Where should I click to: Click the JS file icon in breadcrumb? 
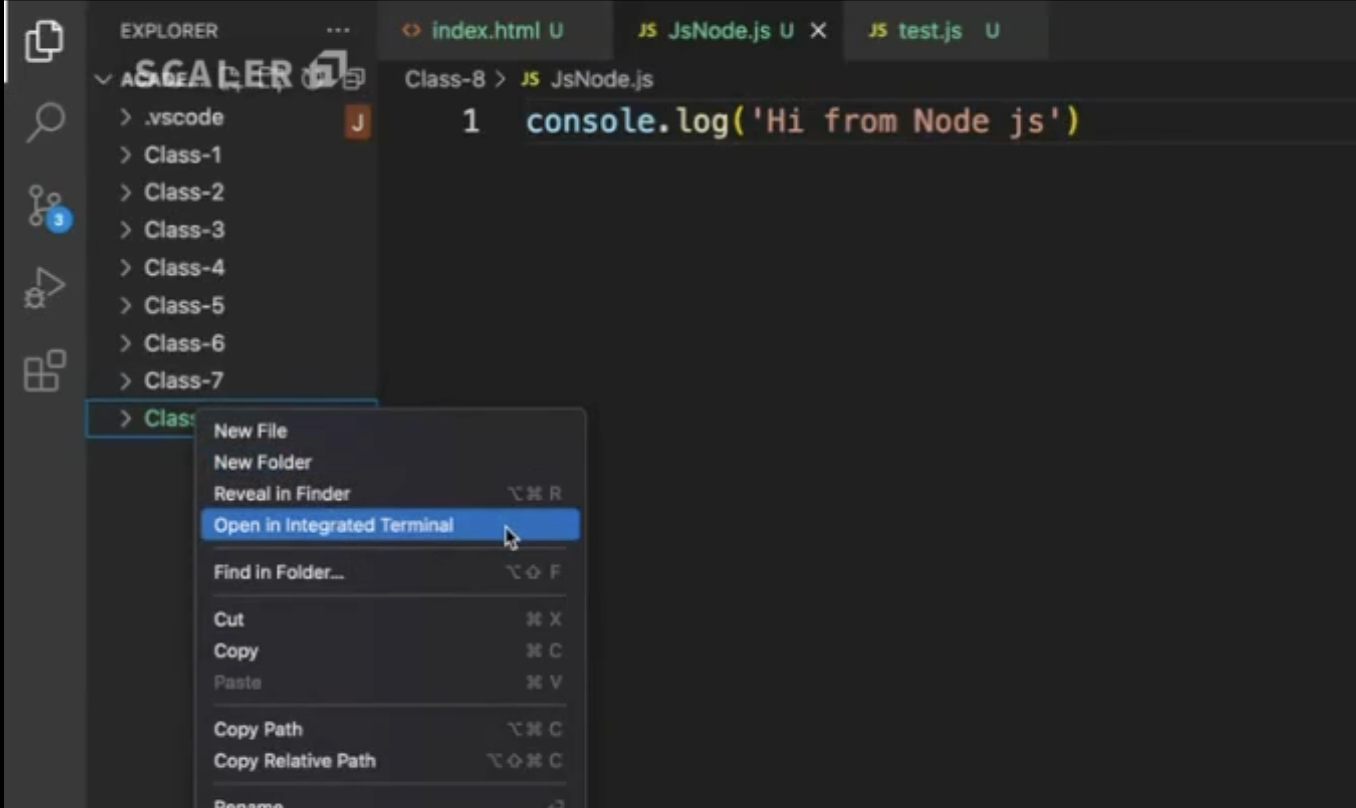point(531,79)
